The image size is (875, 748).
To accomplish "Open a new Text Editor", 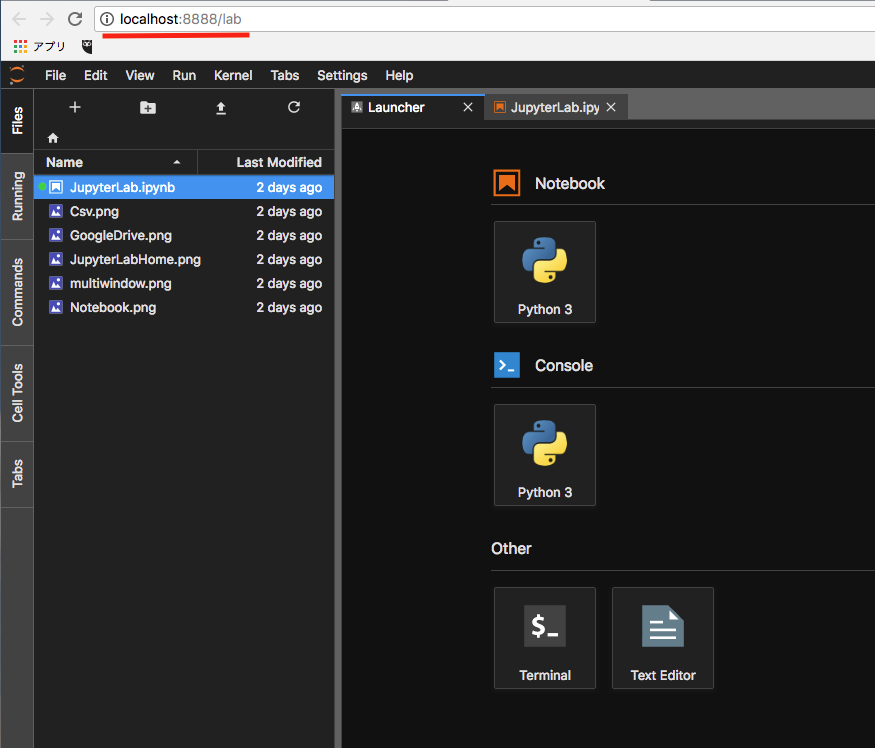I will tap(663, 638).
